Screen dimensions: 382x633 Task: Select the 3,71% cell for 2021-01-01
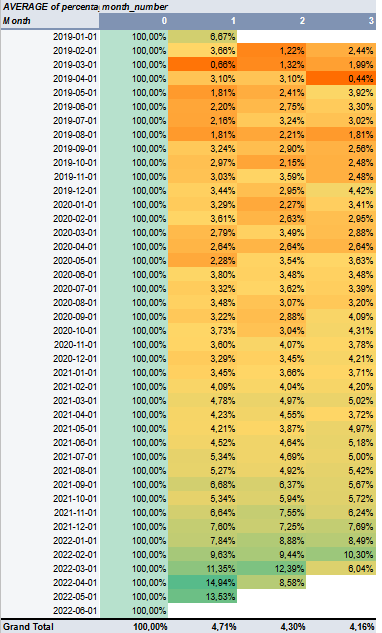(x=341, y=373)
